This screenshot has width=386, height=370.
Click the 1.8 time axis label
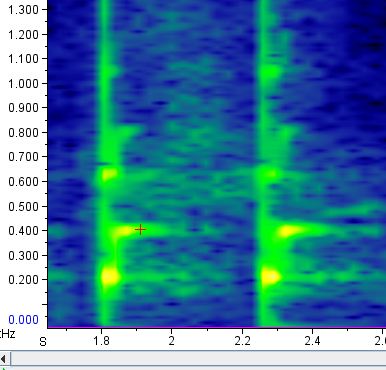102,341
